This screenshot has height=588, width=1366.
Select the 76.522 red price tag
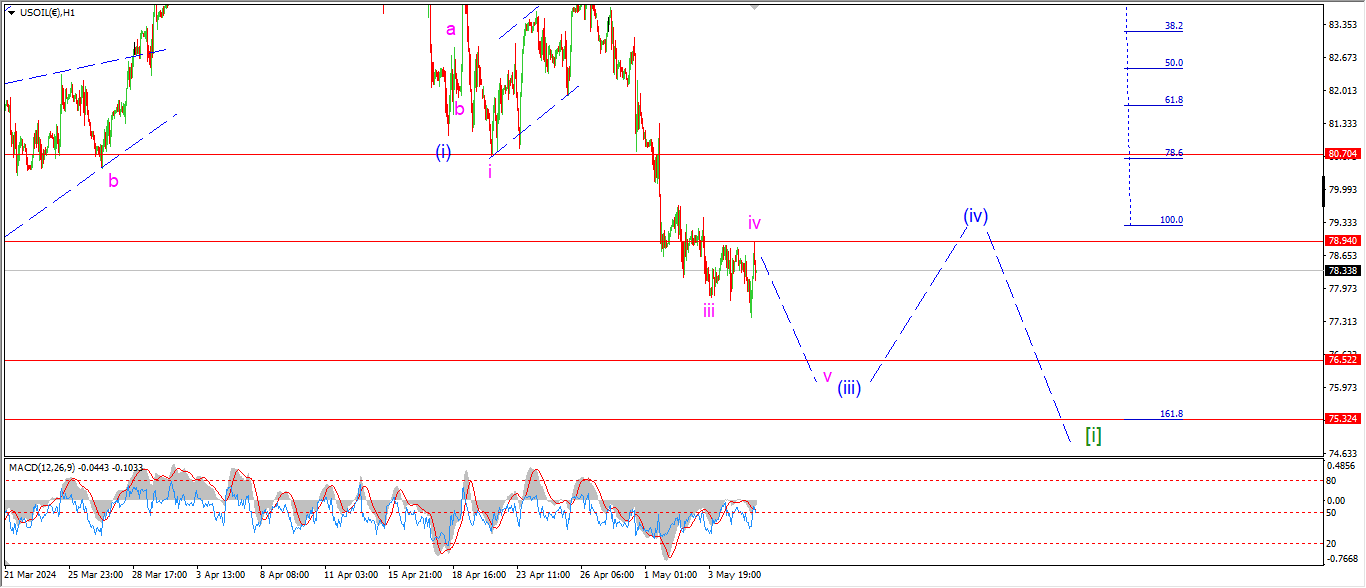[x=1341, y=359]
